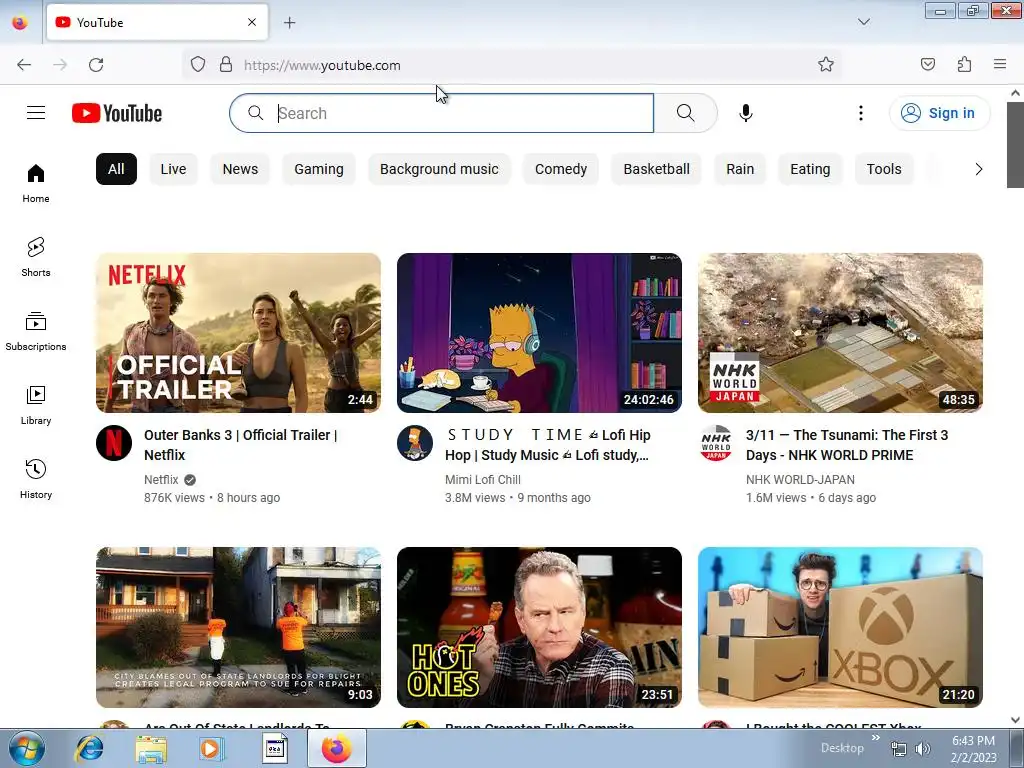Click the Firefox taskbar button
The width and height of the screenshot is (1024, 768).
click(x=336, y=748)
